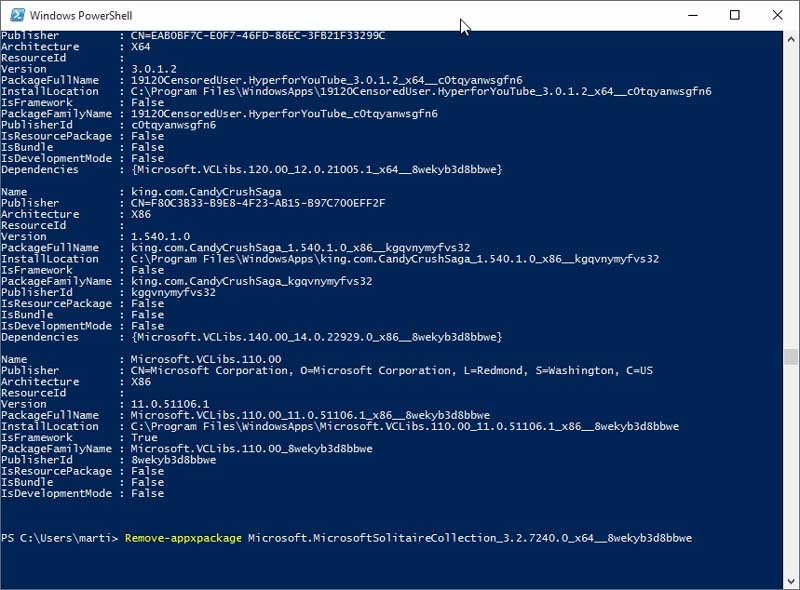The image size is (800, 590).
Task: Click the Remove-appxpackage command text
Action: tap(183, 538)
